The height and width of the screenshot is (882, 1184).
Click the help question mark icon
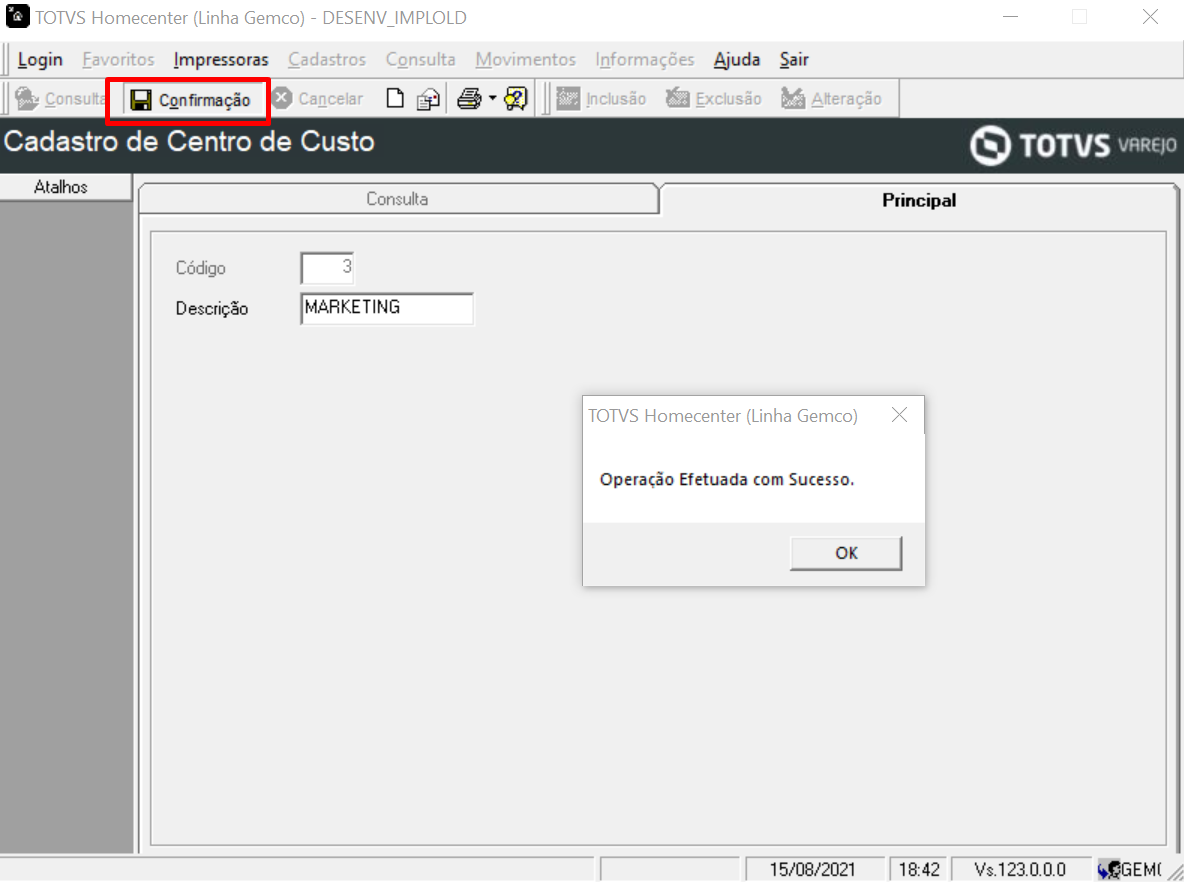pos(516,99)
